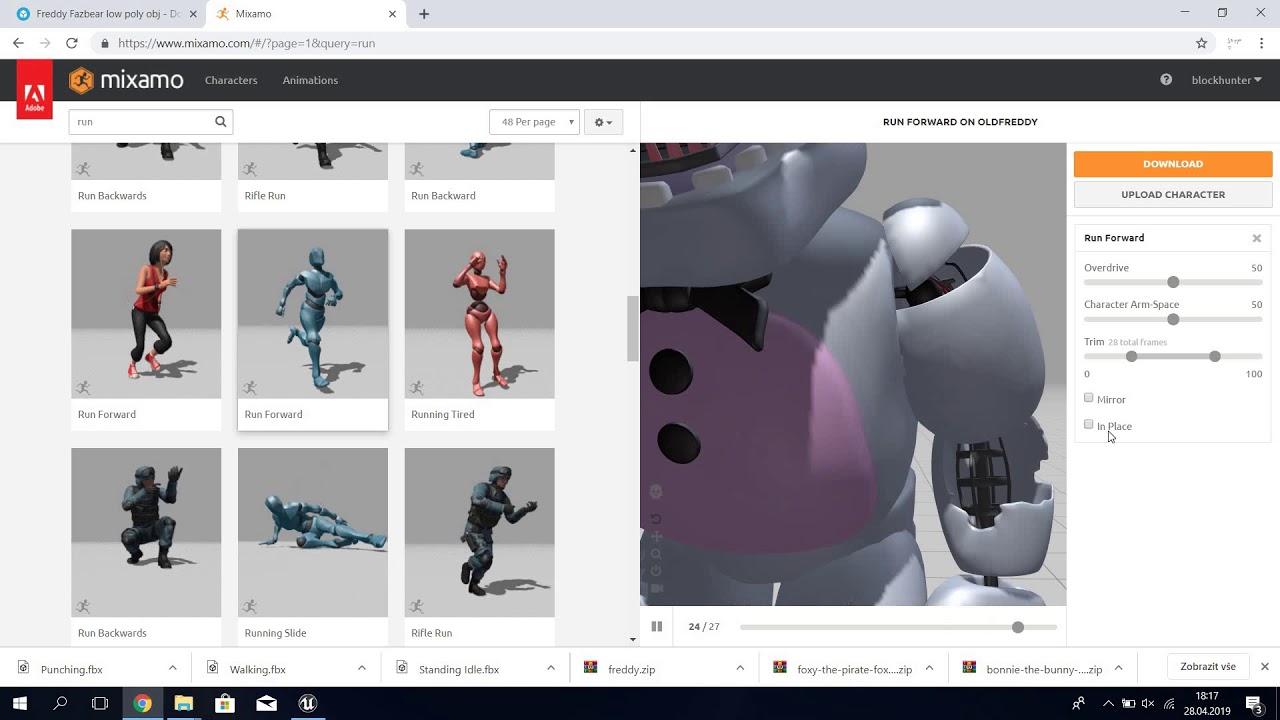Open Microsoft Store from taskbar
This screenshot has height=720, width=1280.
(x=225, y=703)
